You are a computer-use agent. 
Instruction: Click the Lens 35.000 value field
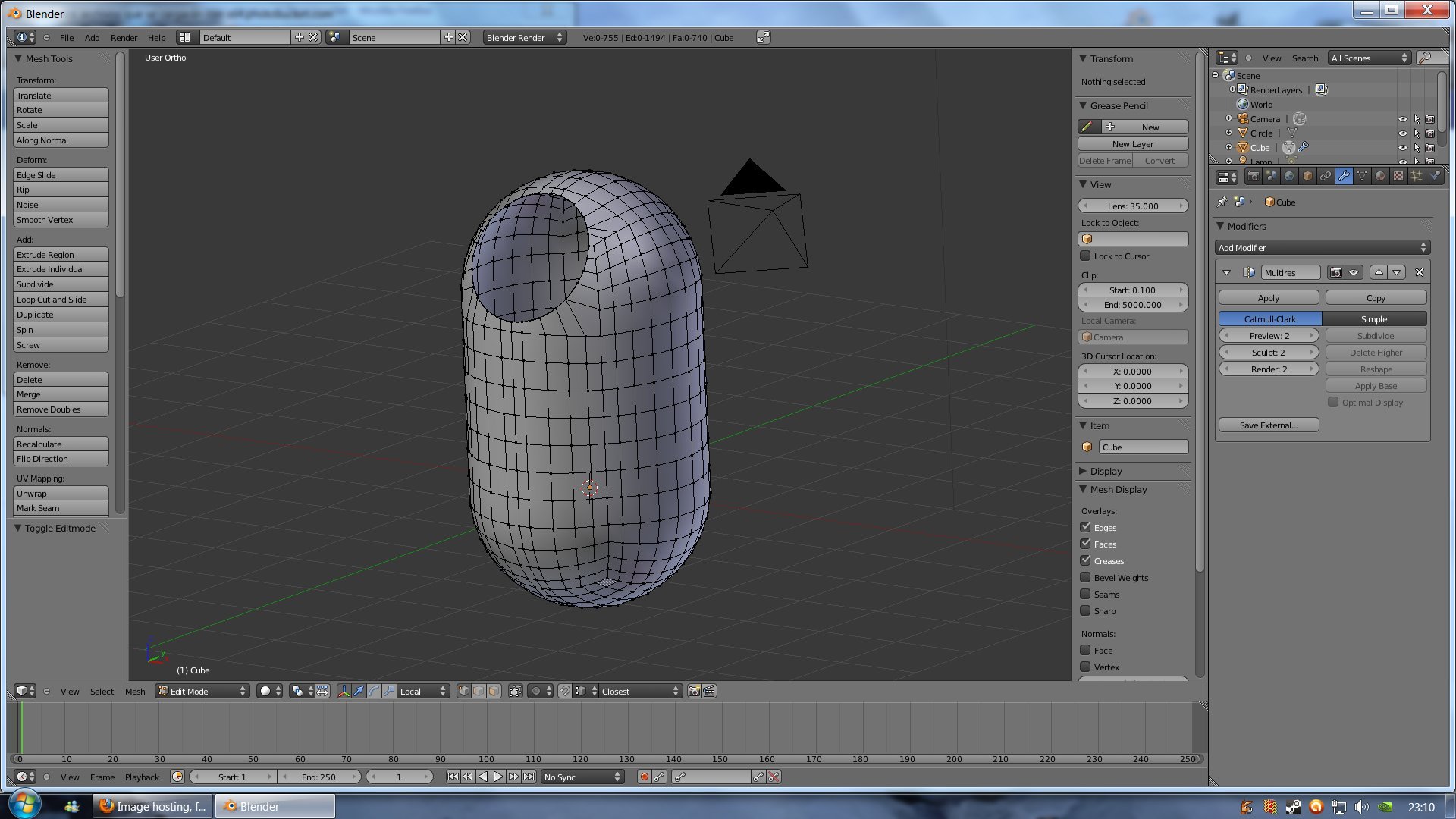pyautogui.click(x=1132, y=206)
